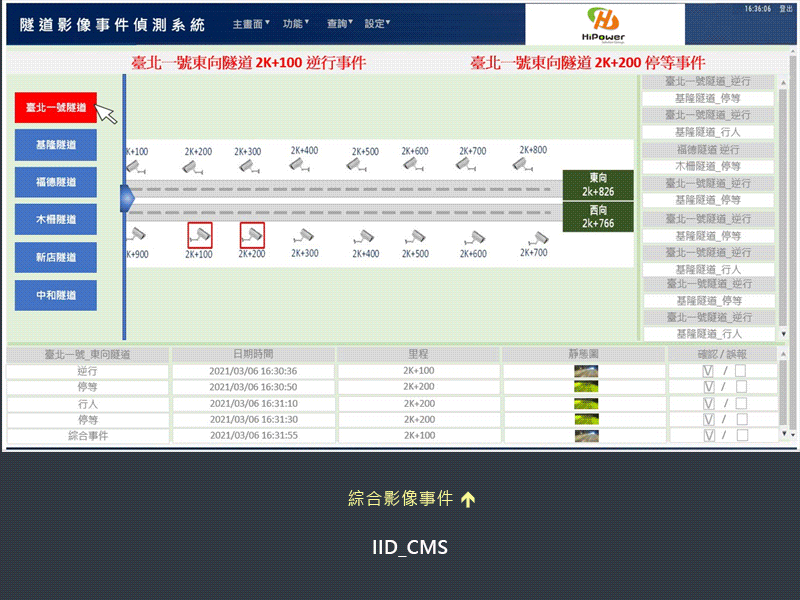Open the 主畫面 dropdown menu
Screen dimensions: 800x600
coord(251,23)
